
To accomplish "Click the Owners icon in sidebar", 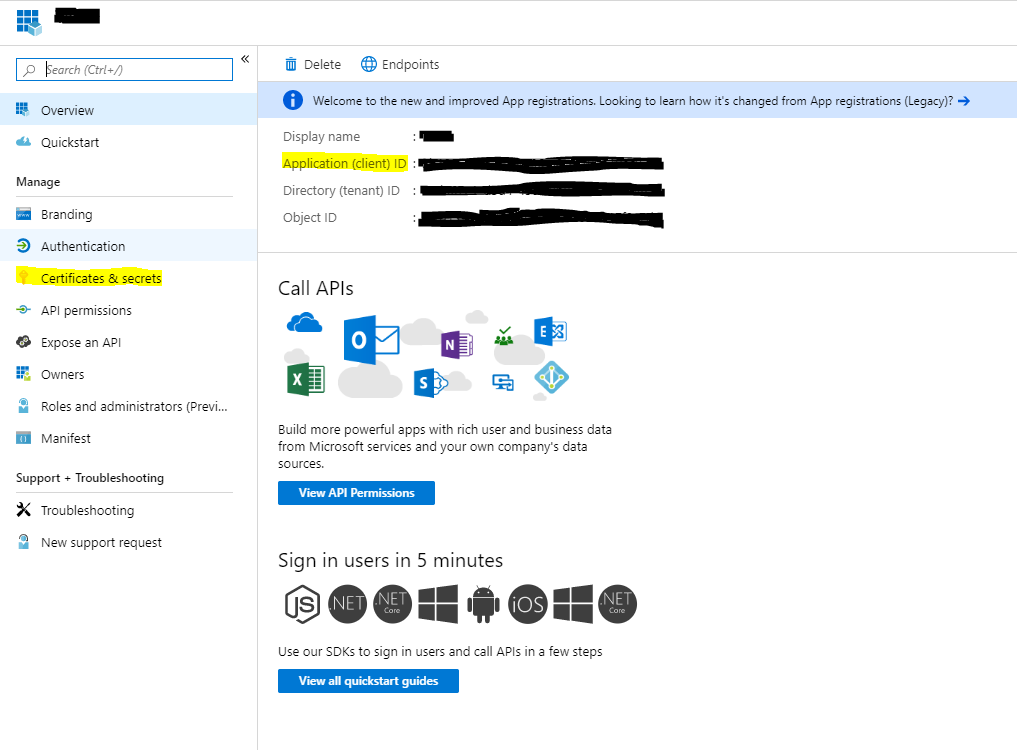I will pyautogui.click(x=24, y=374).
